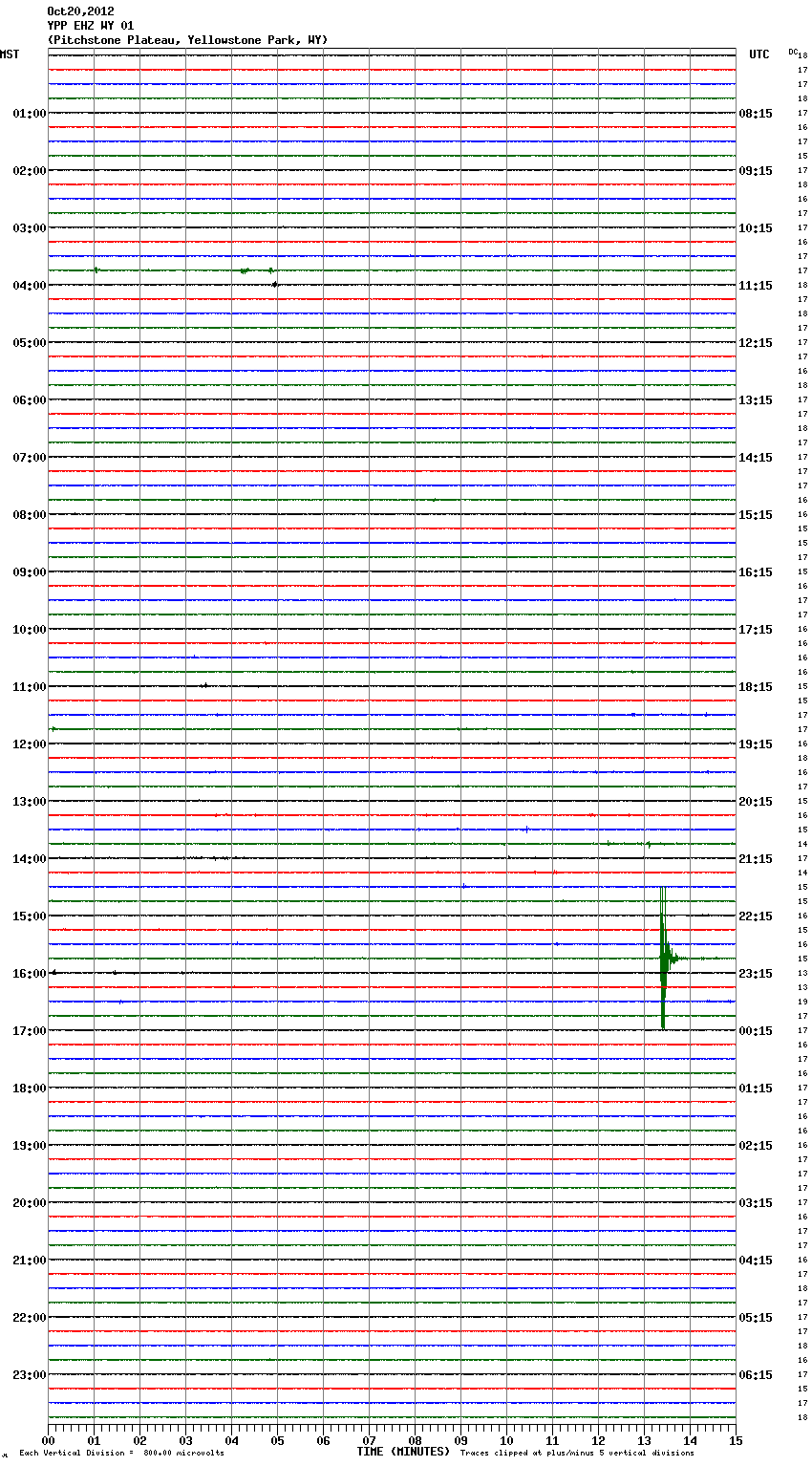
Task: Select the station code YPP EHZ WY 01
Action: [x=91, y=26]
